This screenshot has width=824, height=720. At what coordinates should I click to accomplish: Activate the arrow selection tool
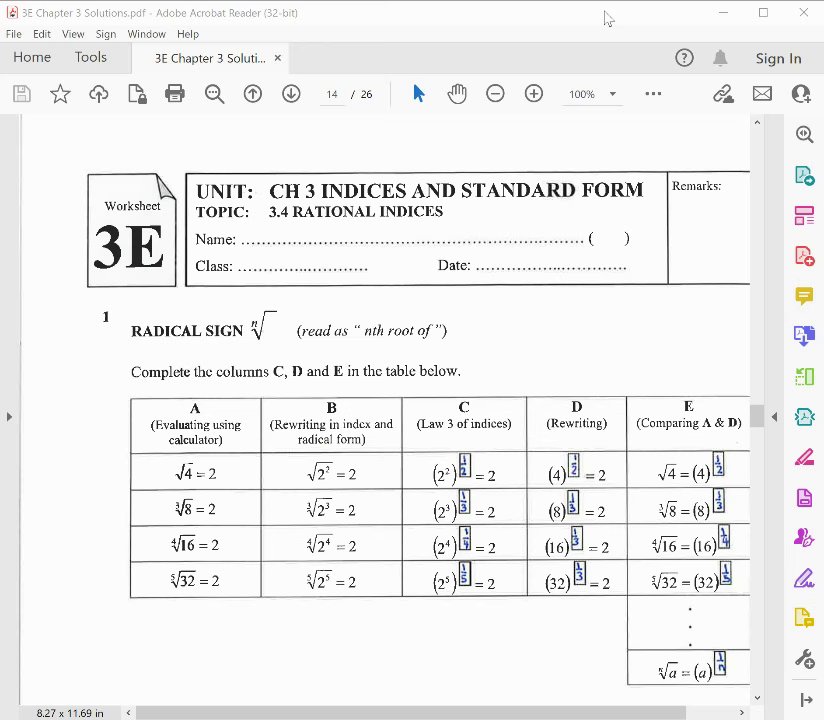tap(418, 94)
